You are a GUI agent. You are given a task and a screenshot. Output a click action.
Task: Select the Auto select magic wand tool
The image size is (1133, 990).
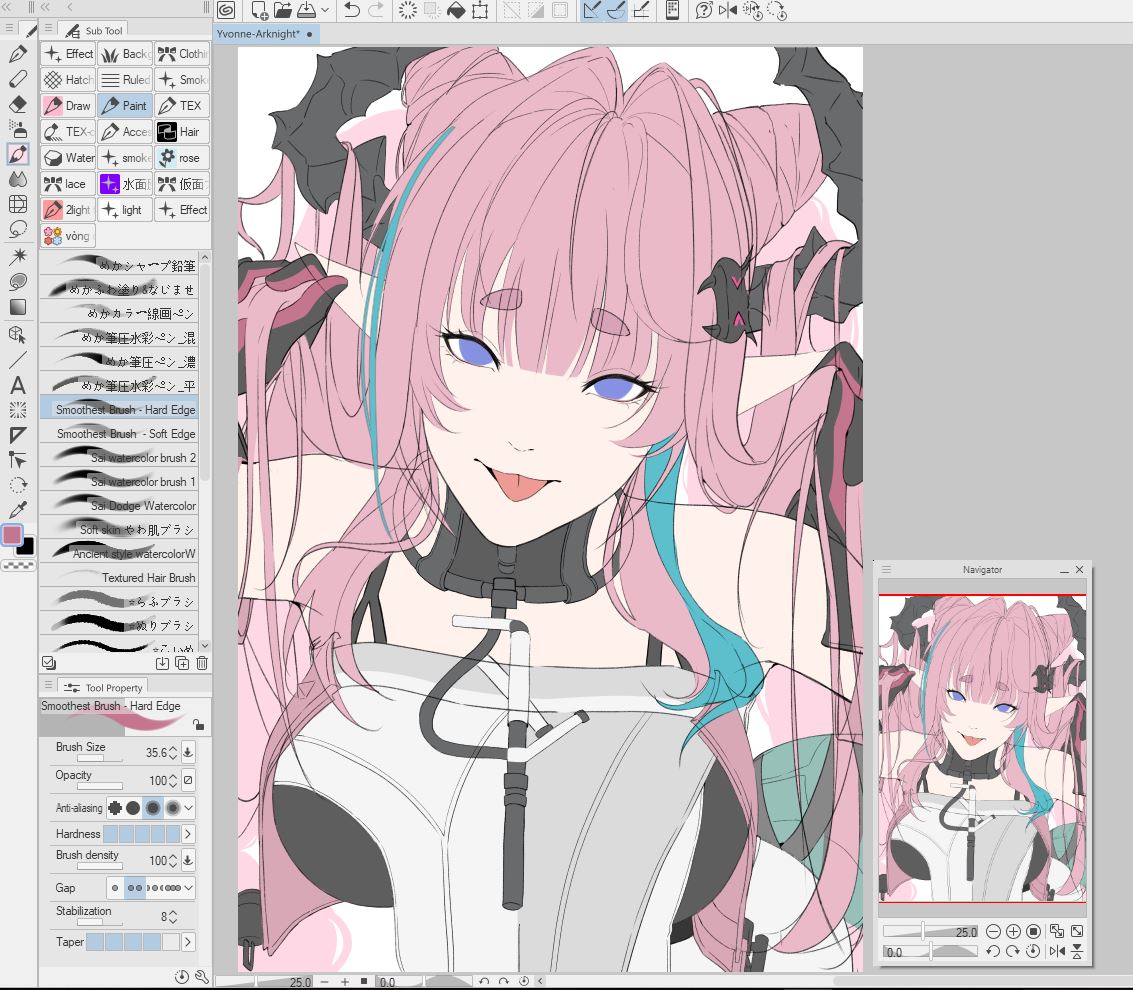pos(17,255)
